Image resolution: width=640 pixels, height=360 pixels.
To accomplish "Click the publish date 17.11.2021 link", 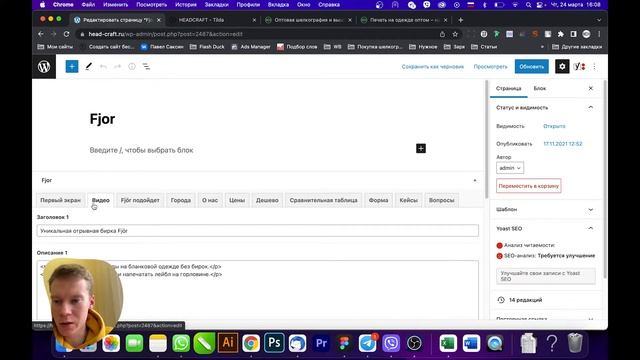I will pos(562,144).
